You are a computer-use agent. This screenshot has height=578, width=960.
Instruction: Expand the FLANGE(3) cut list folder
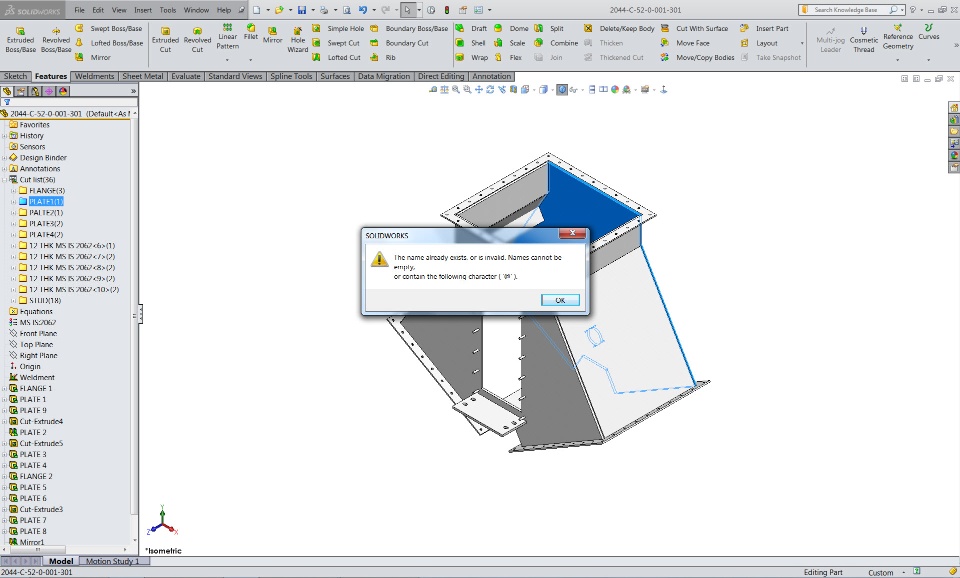(13, 190)
